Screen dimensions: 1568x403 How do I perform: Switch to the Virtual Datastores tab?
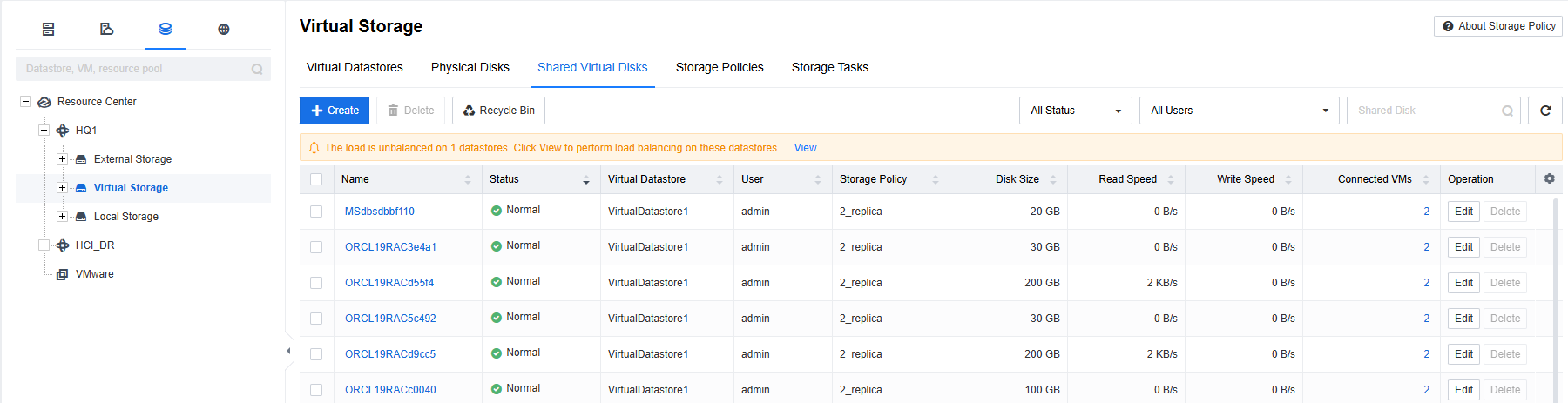pyautogui.click(x=355, y=67)
